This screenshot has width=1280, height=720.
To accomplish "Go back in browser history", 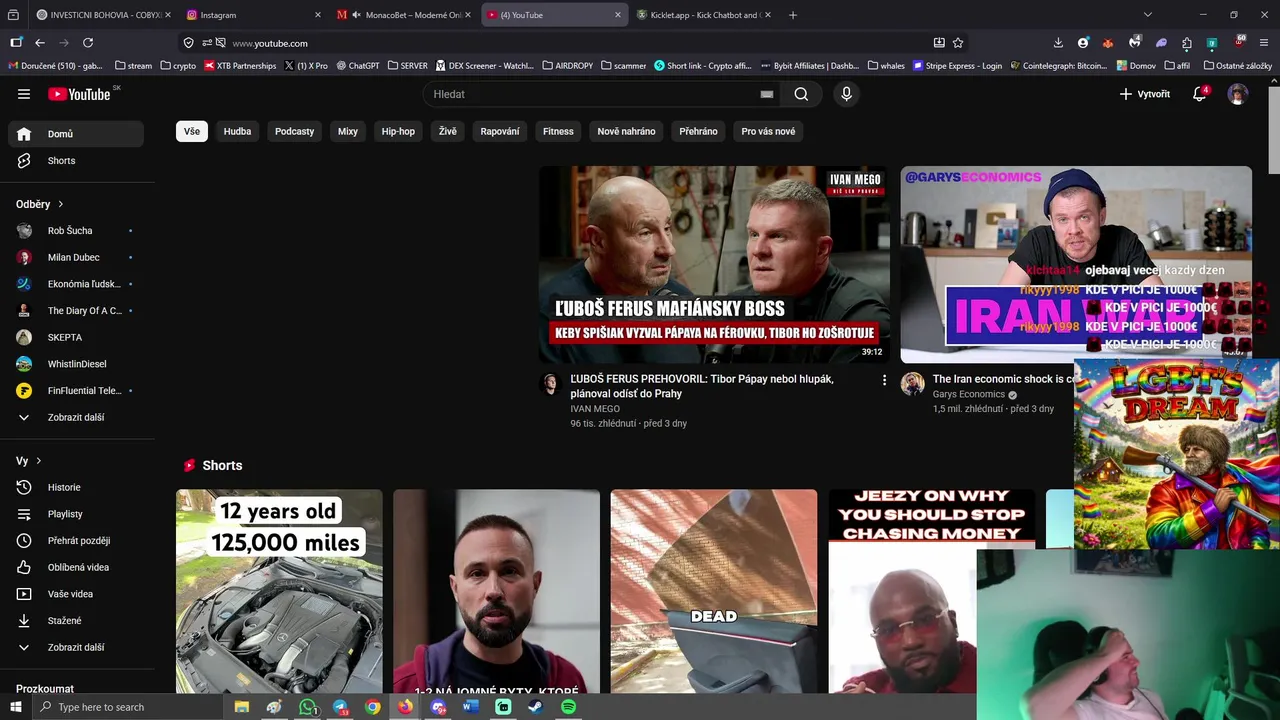I will (40, 43).
